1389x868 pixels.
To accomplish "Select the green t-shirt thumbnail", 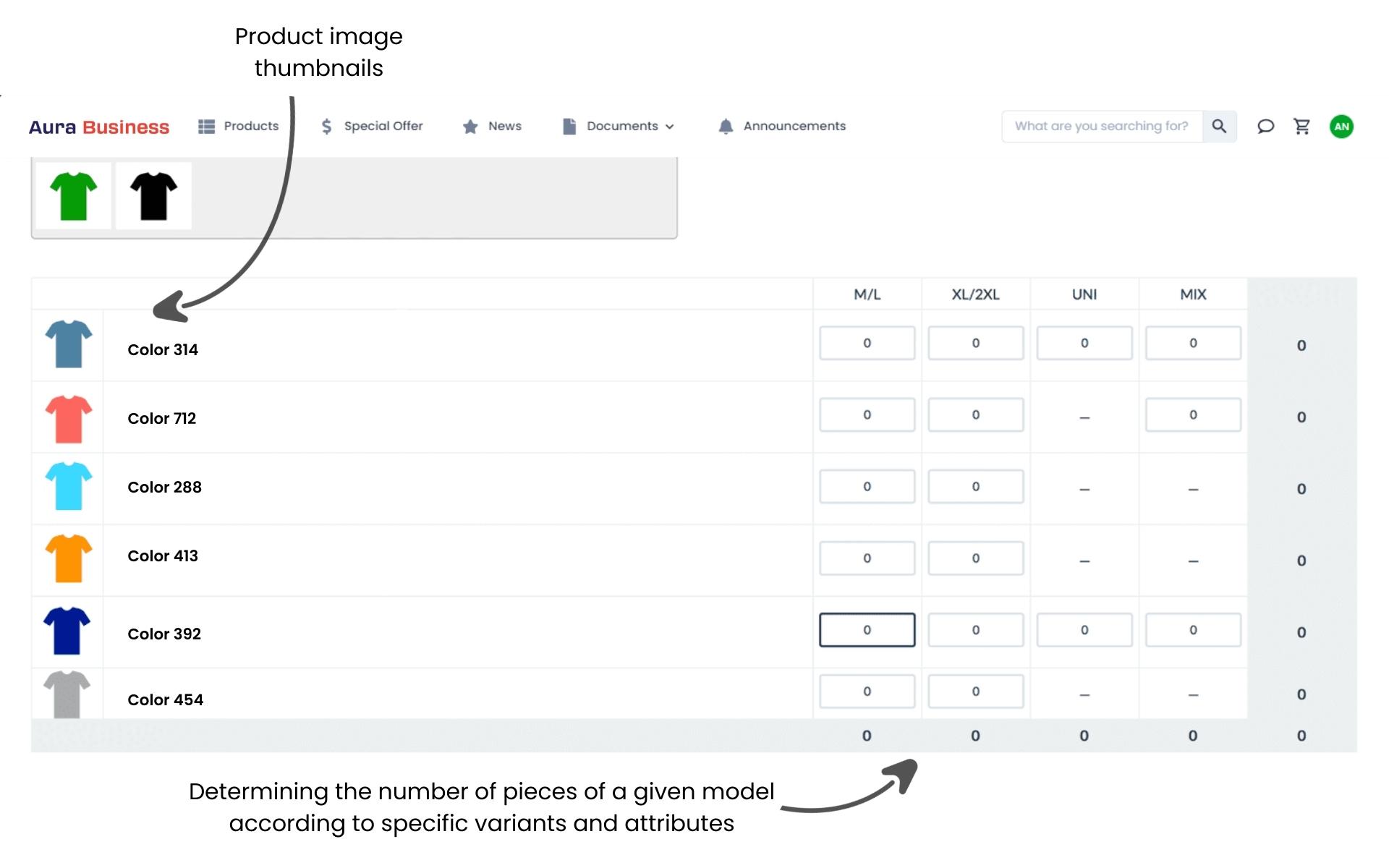I will tap(73, 195).
